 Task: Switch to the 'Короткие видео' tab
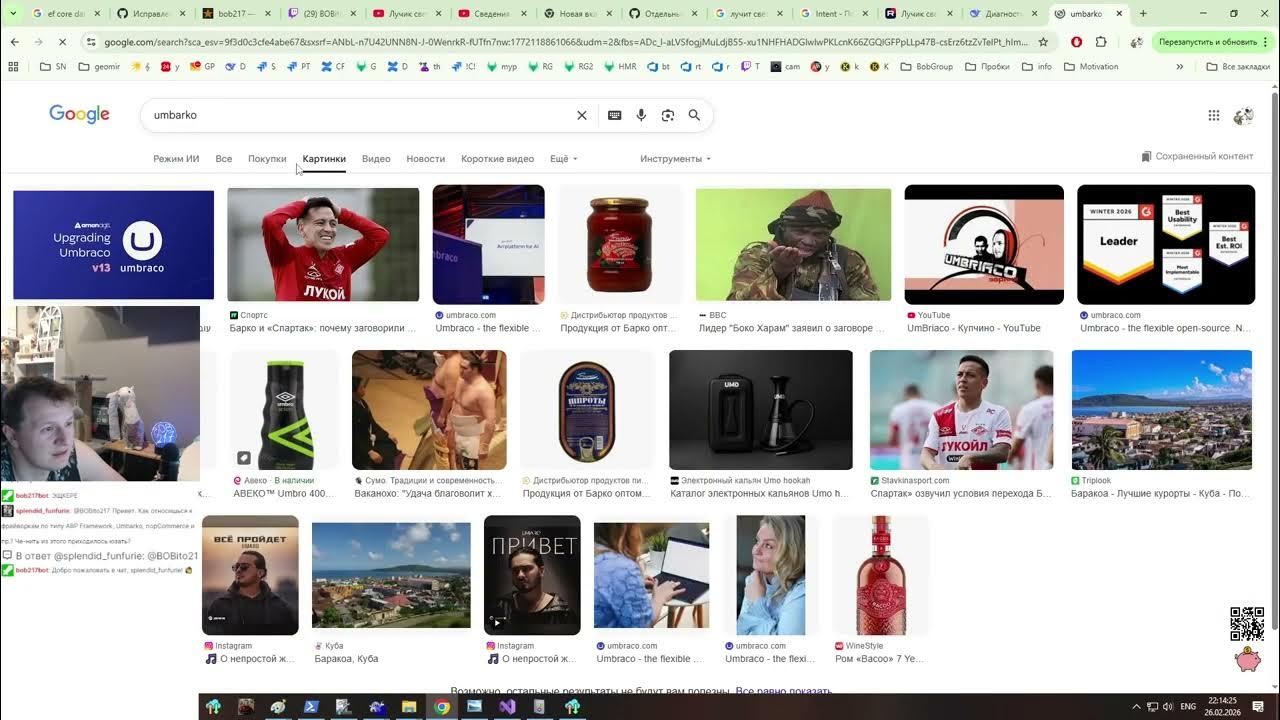click(497, 159)
